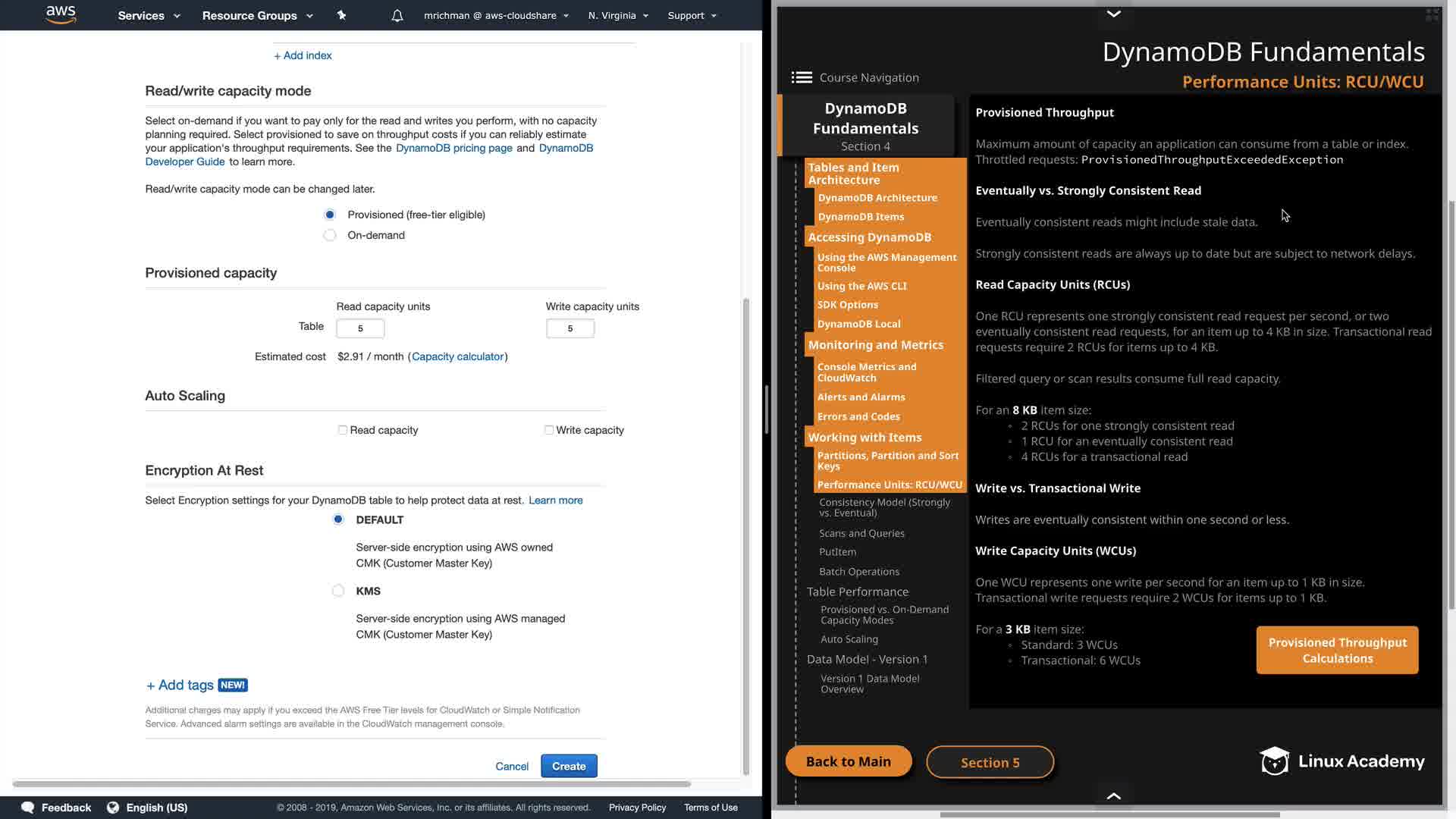Select KMS encryption option

(338, 591)
